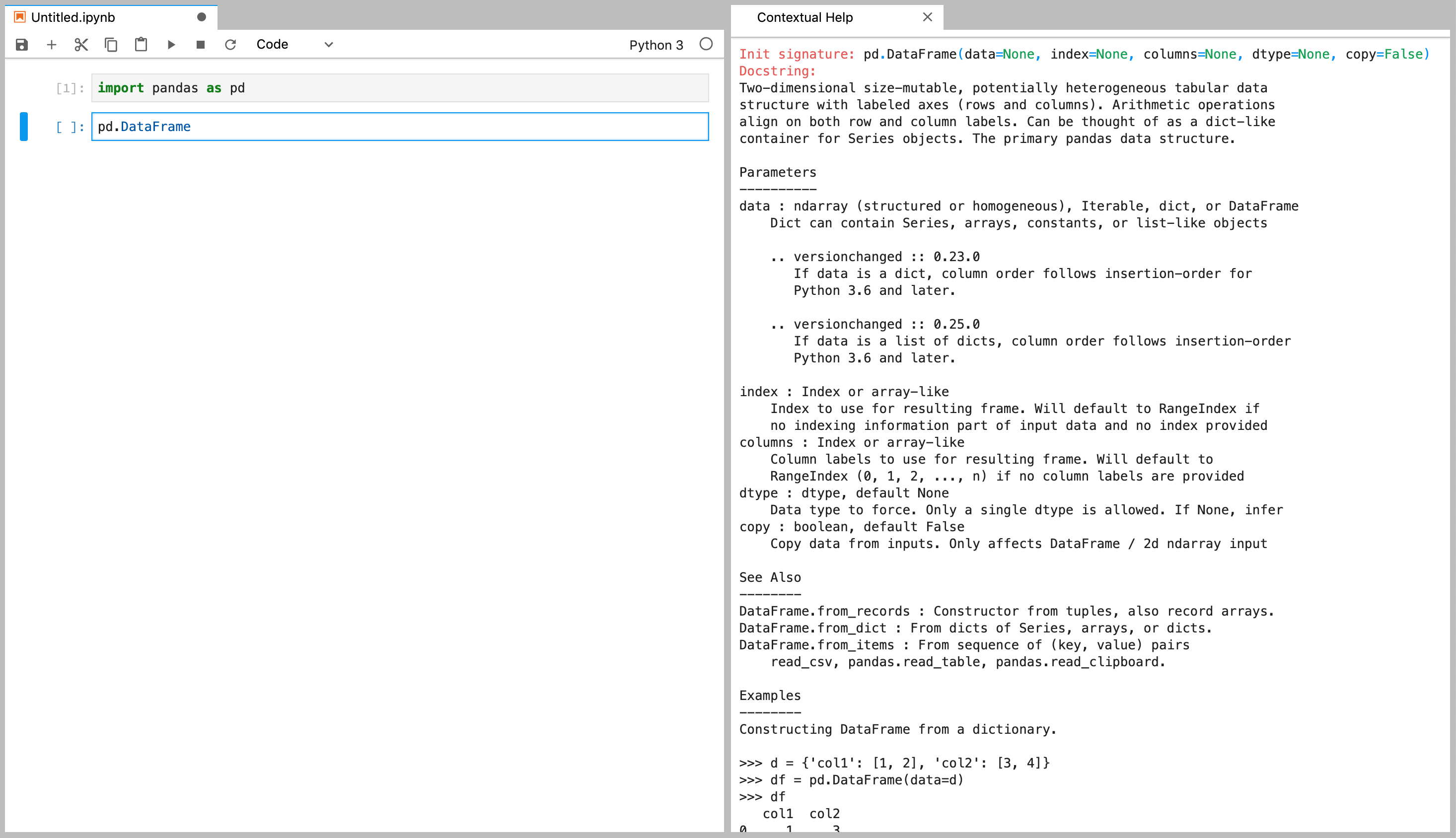
Task: Click the Python 3 kernel name
Action: [x=656, y=45]
